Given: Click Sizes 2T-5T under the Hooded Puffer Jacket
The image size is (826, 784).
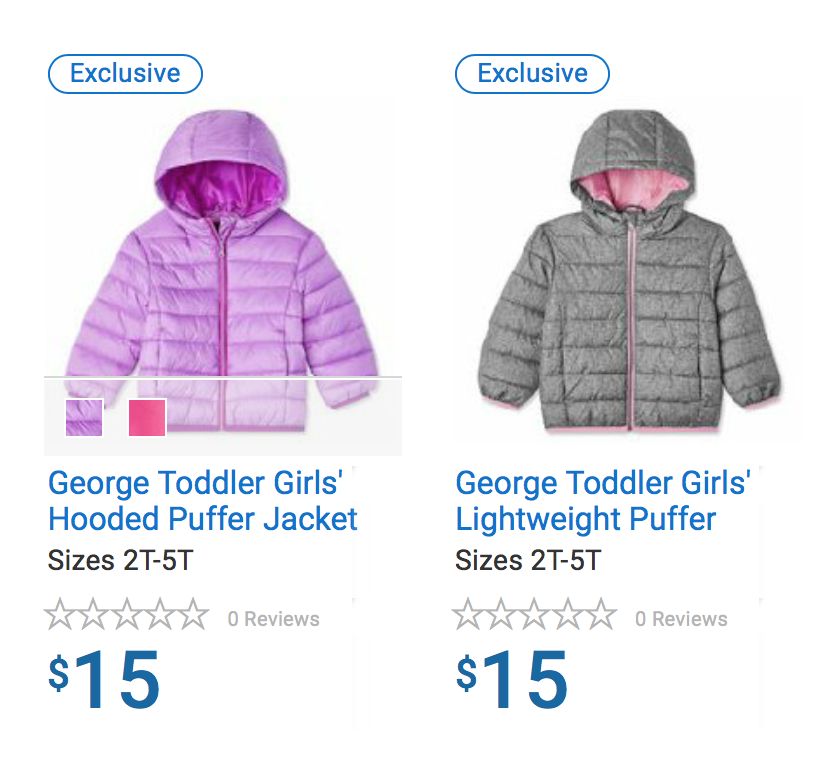Looking at the screenshot, I should click(x=120, y=560).
